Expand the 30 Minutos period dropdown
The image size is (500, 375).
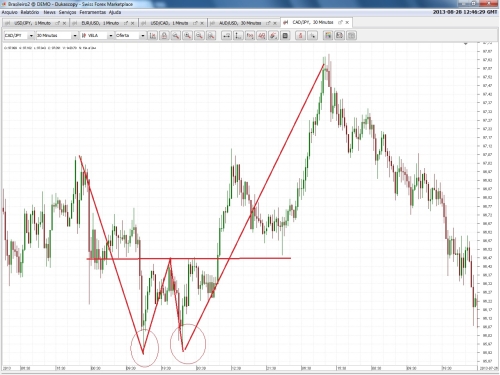pos(57,35)
